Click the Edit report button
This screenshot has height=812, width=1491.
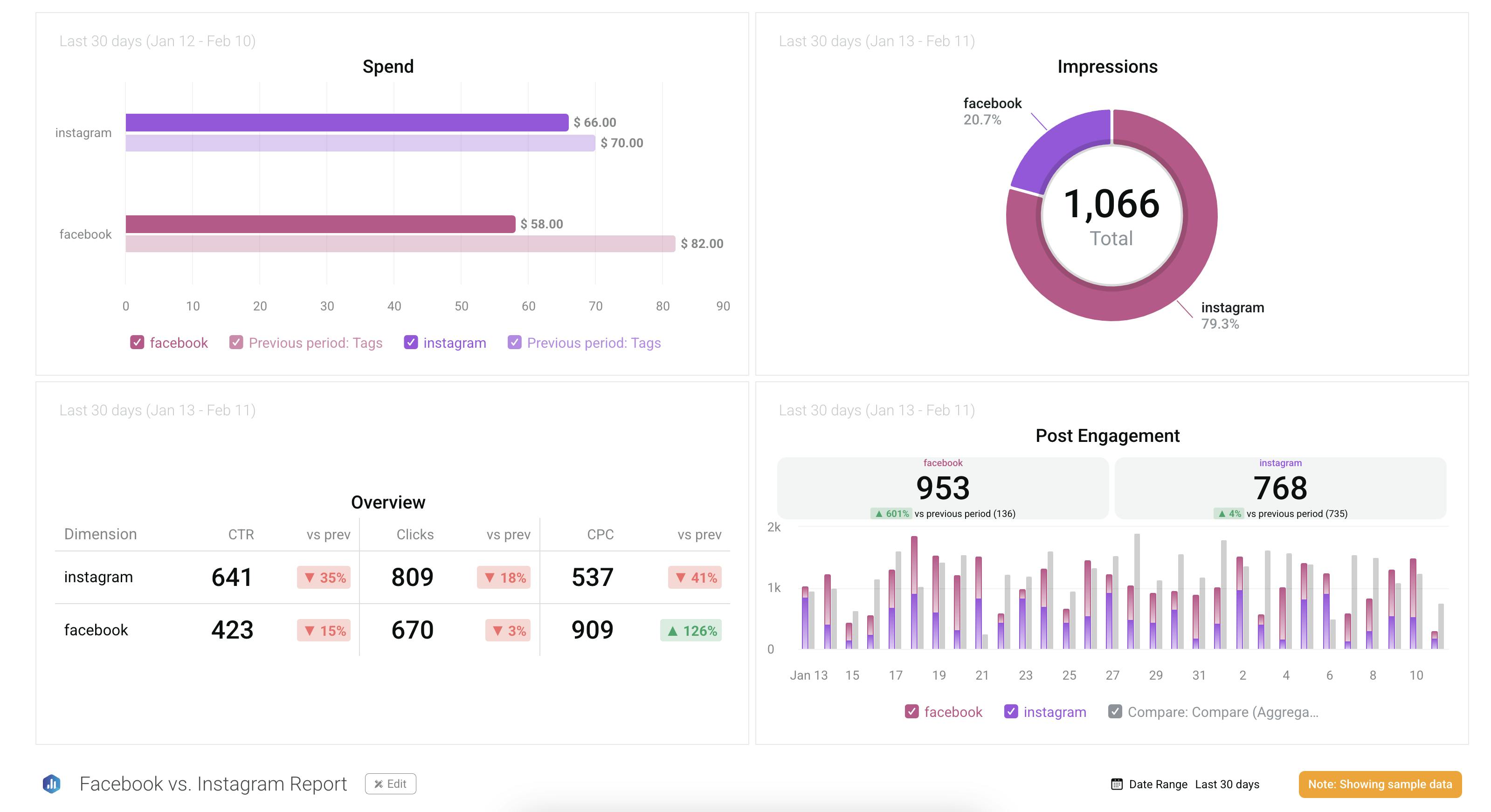(x=390, y=784)
